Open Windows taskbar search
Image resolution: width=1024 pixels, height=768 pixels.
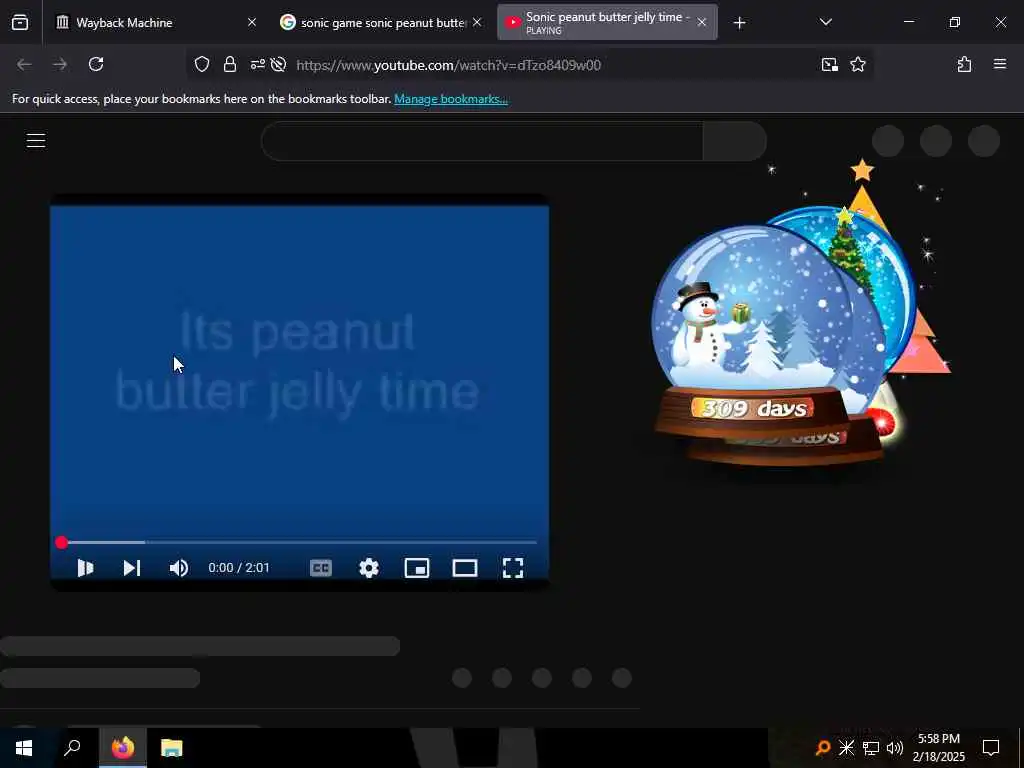click(72, 748)
